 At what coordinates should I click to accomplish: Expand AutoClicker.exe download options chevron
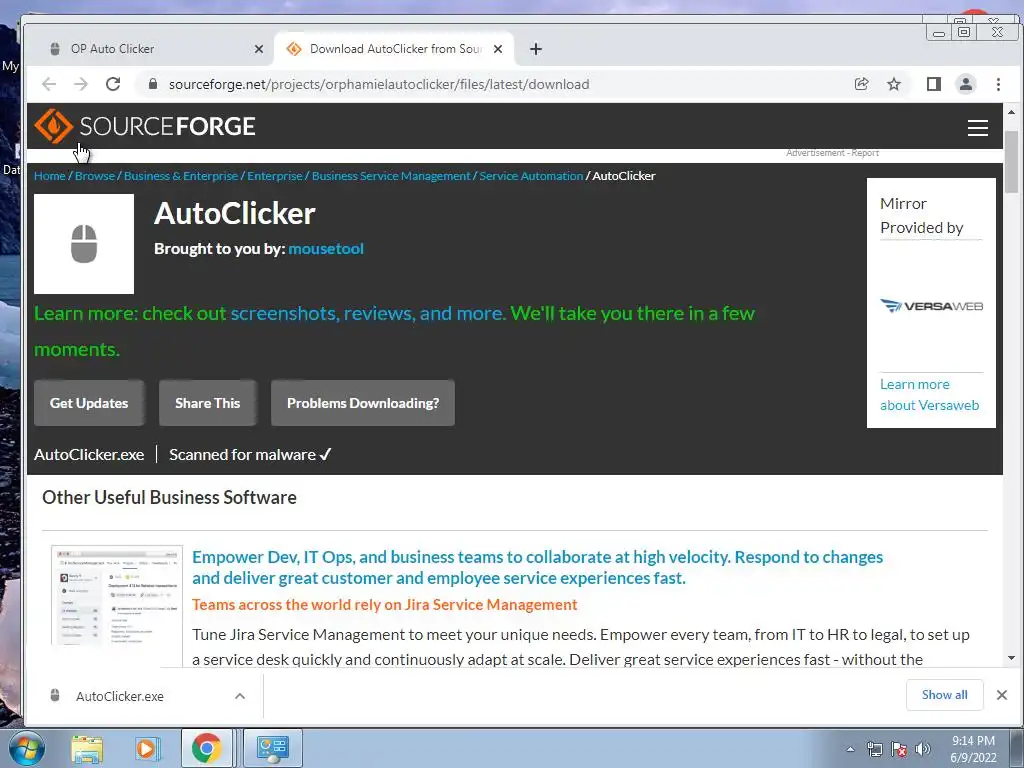[240, 696]
